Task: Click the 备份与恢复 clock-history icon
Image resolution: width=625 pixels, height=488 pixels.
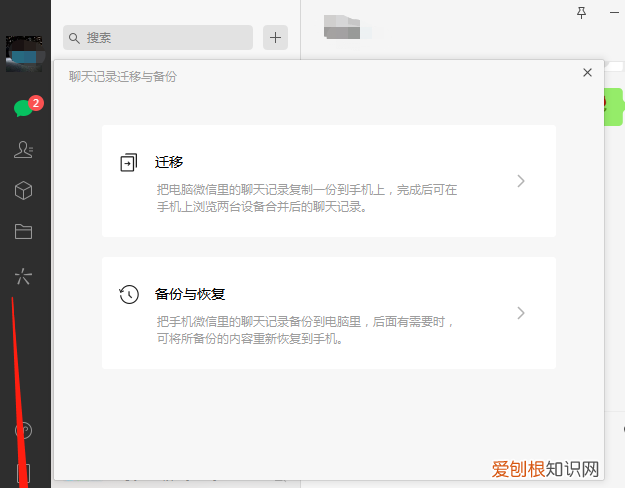Action: tap(129, 295)
